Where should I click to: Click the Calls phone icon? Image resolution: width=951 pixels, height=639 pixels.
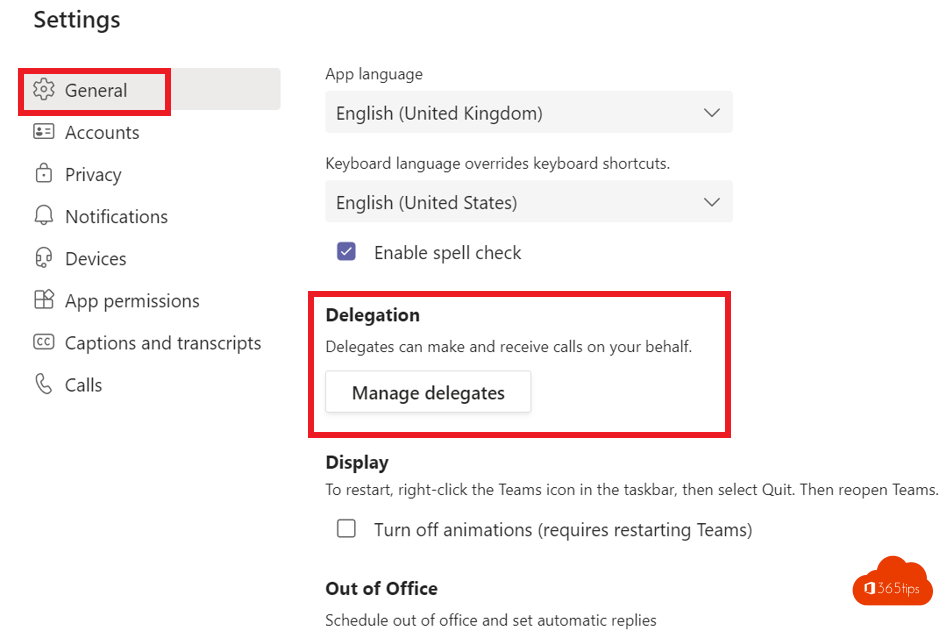[x=44, y=384]
